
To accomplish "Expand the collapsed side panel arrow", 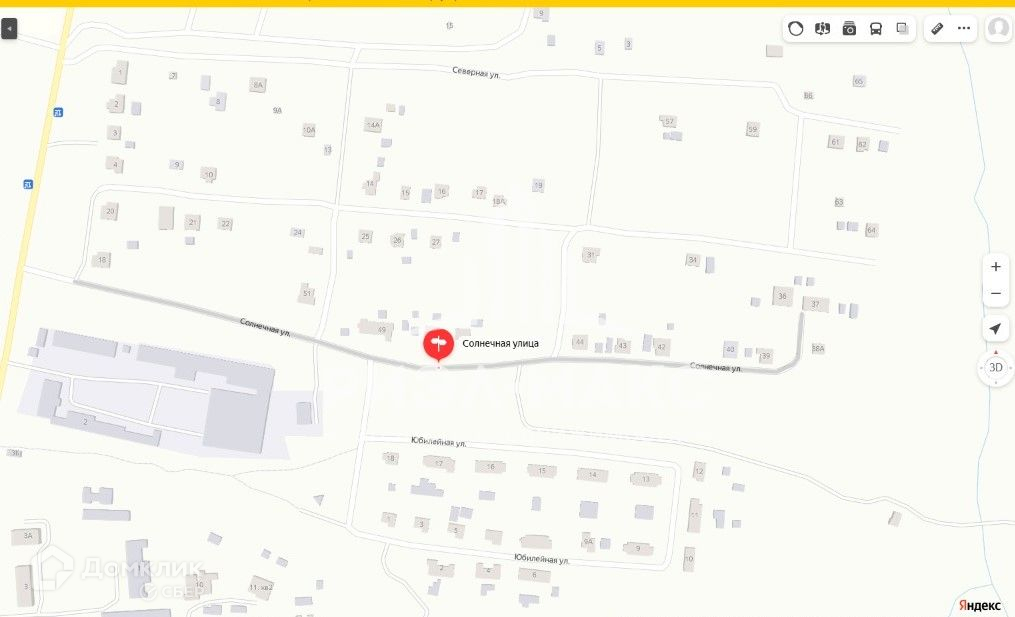I will [9, 28].
